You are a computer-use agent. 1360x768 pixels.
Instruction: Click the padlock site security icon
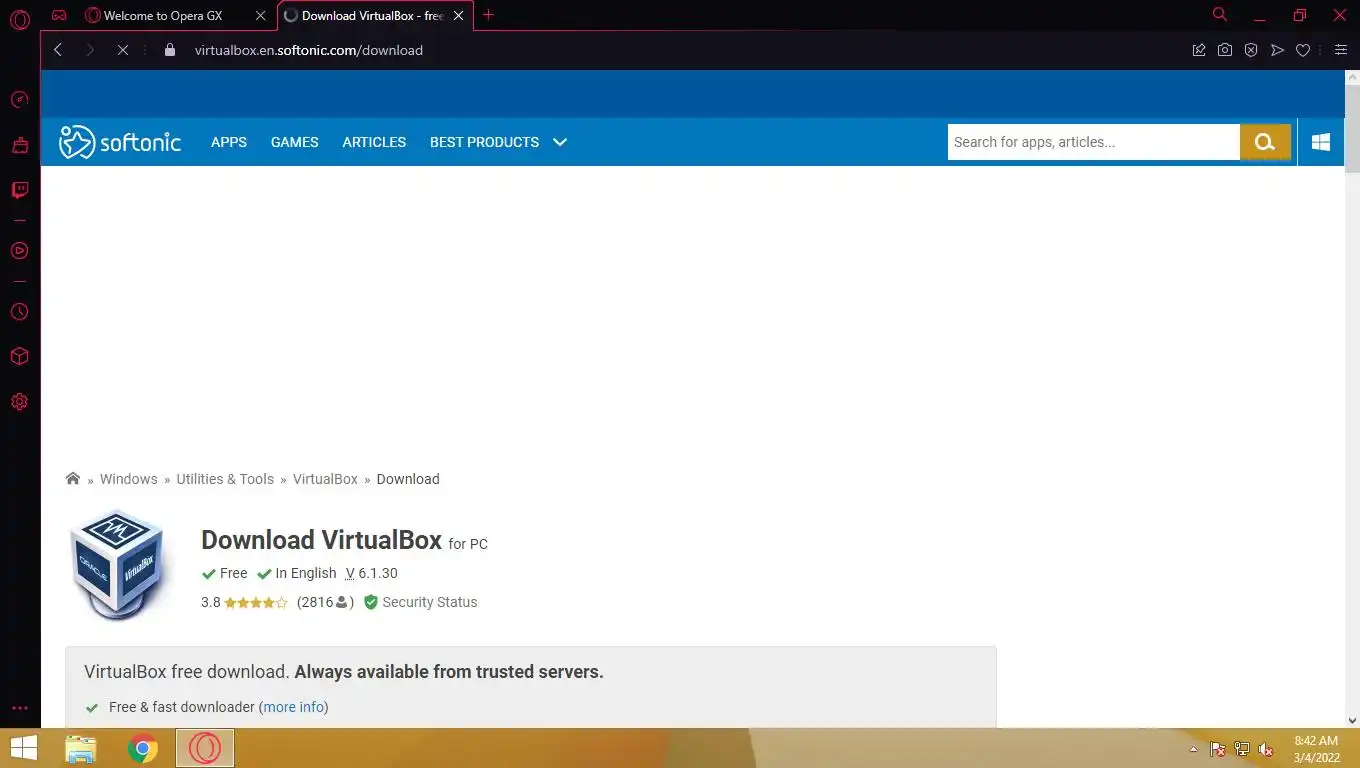point(170,50)
